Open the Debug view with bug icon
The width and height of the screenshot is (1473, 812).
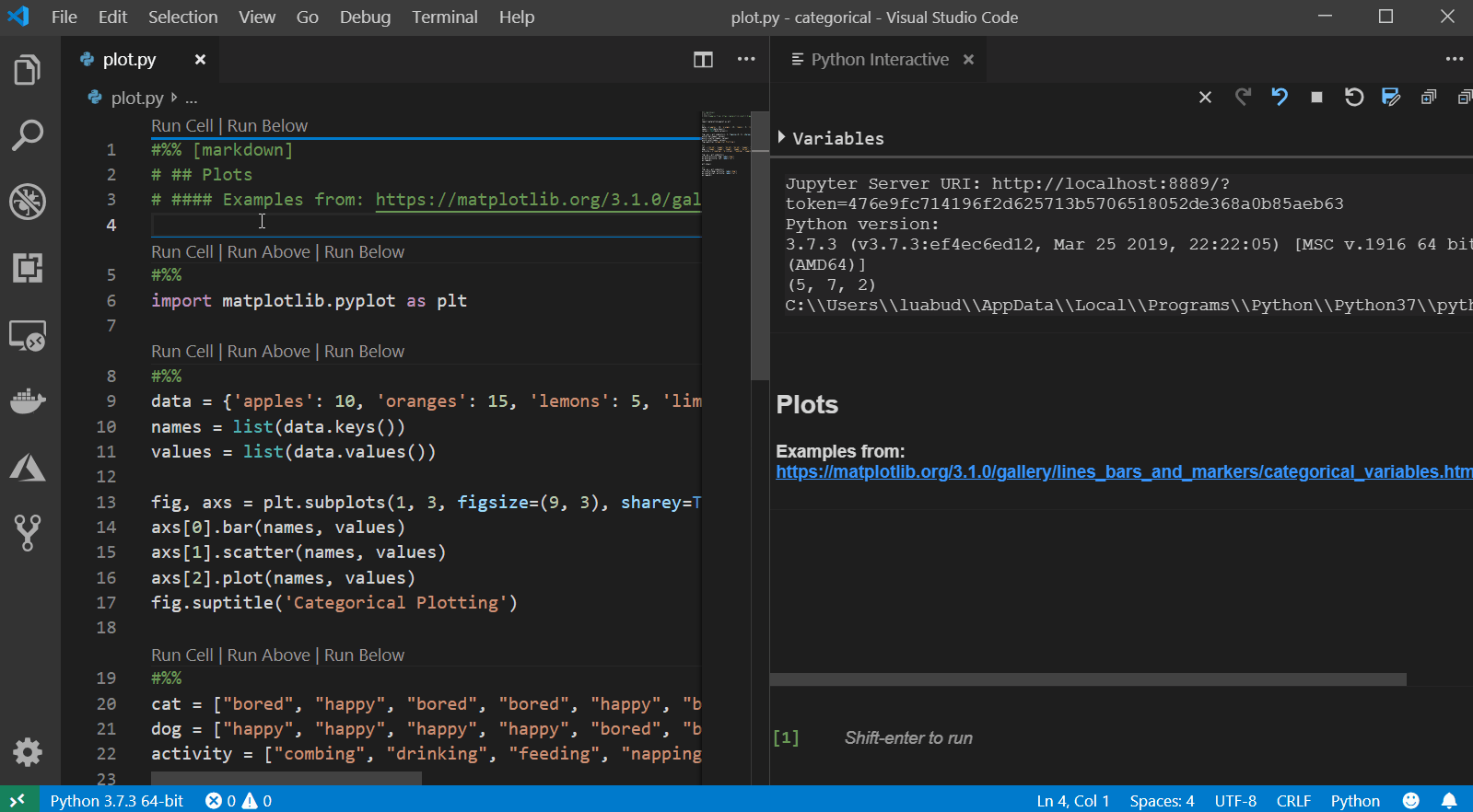coord(28,202)
